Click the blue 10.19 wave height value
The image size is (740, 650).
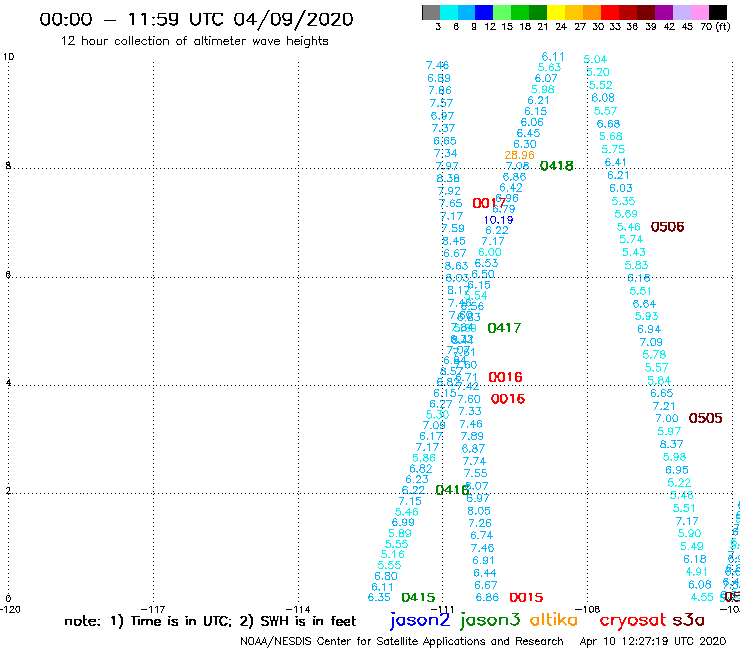(498, 220)
